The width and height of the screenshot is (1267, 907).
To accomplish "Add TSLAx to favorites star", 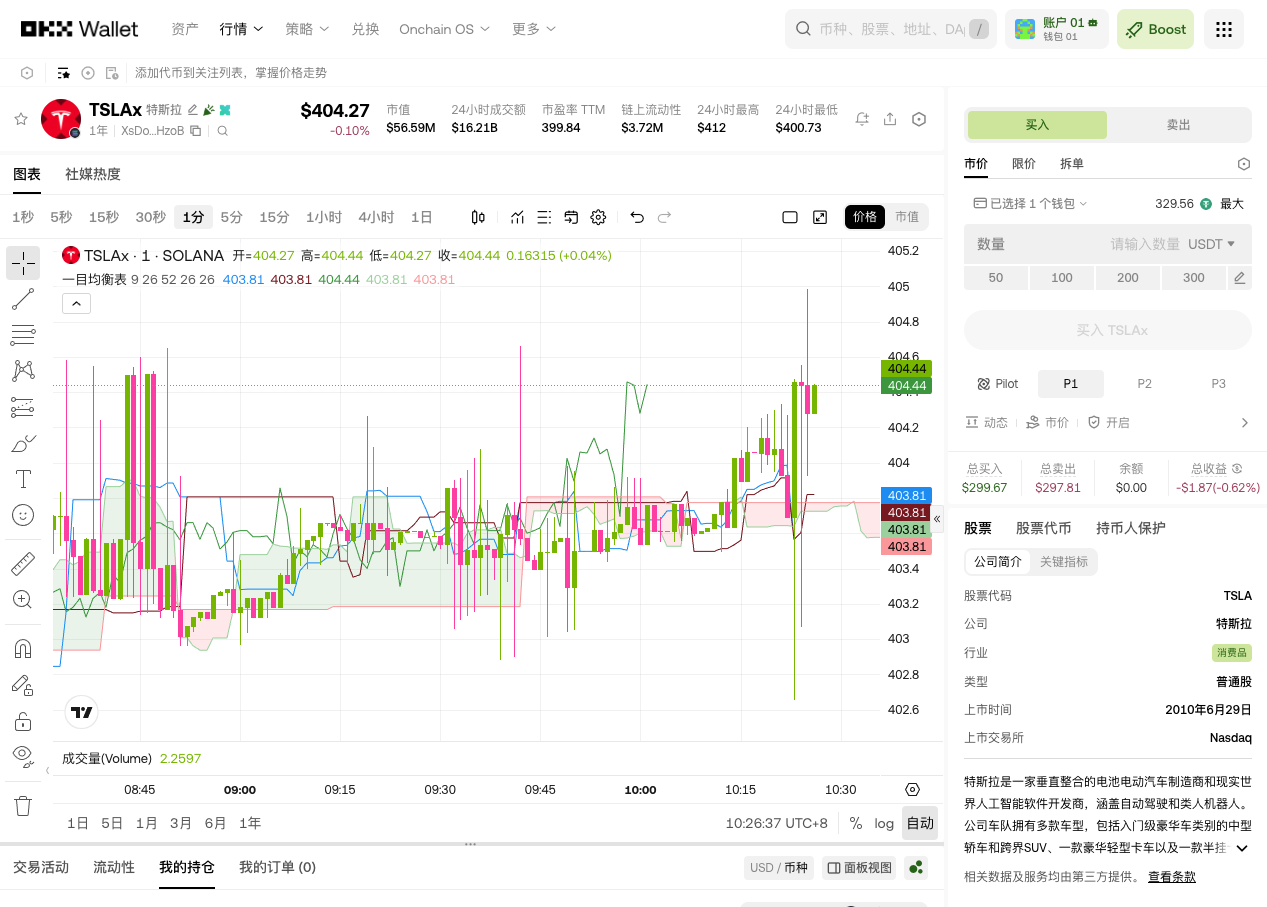I will point(20,119).
